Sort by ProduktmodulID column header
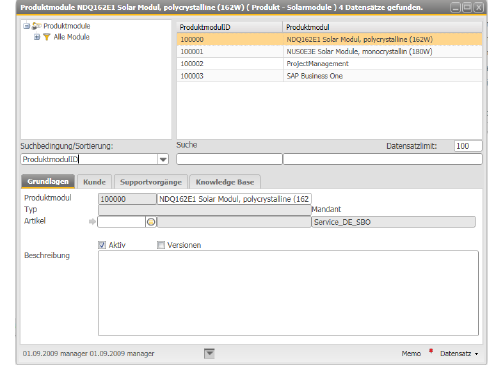Viewport: 504px width, 365px height. 229,27
